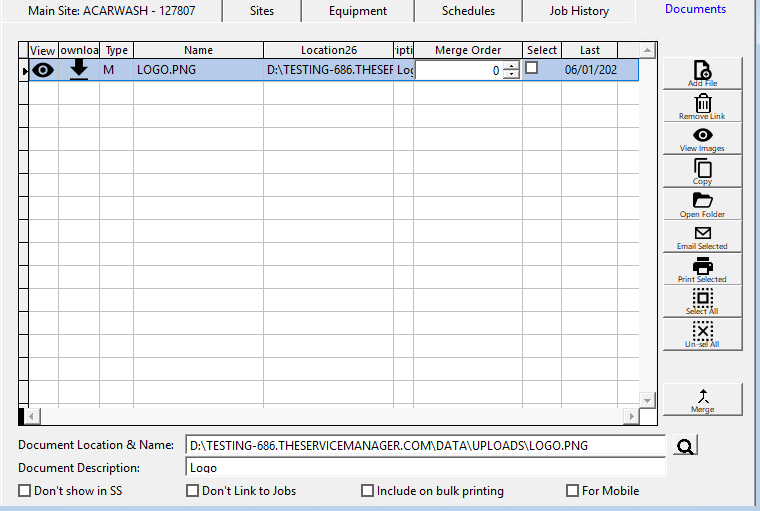Click the Un-sel All icon button
This screenshot has width=760, height=511.
[702, 334]
